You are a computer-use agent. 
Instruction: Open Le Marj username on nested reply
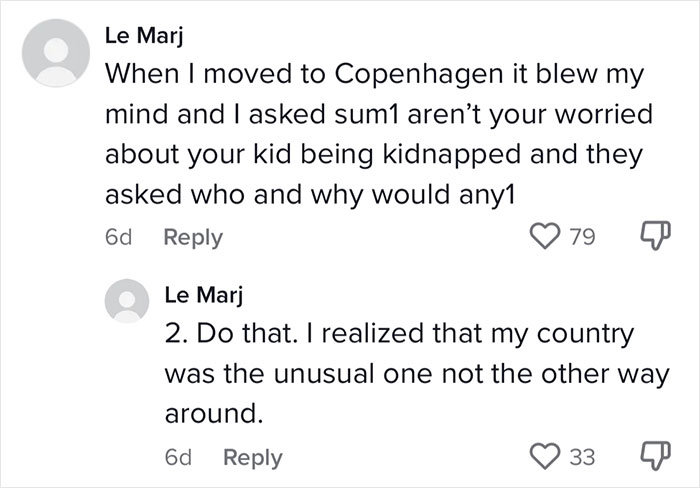196,296
